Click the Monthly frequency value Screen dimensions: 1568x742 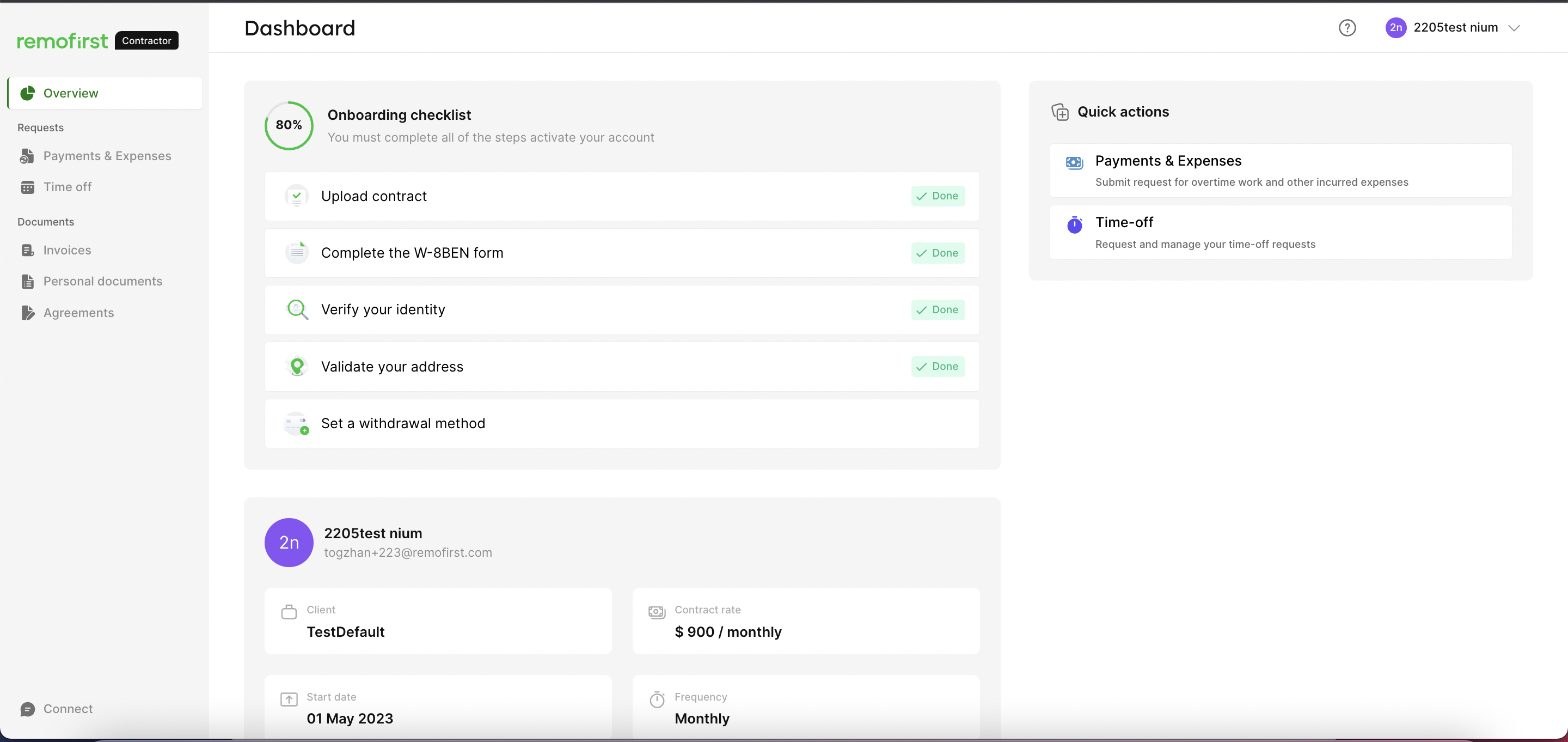pyautogui.click(x=702, y=718)
